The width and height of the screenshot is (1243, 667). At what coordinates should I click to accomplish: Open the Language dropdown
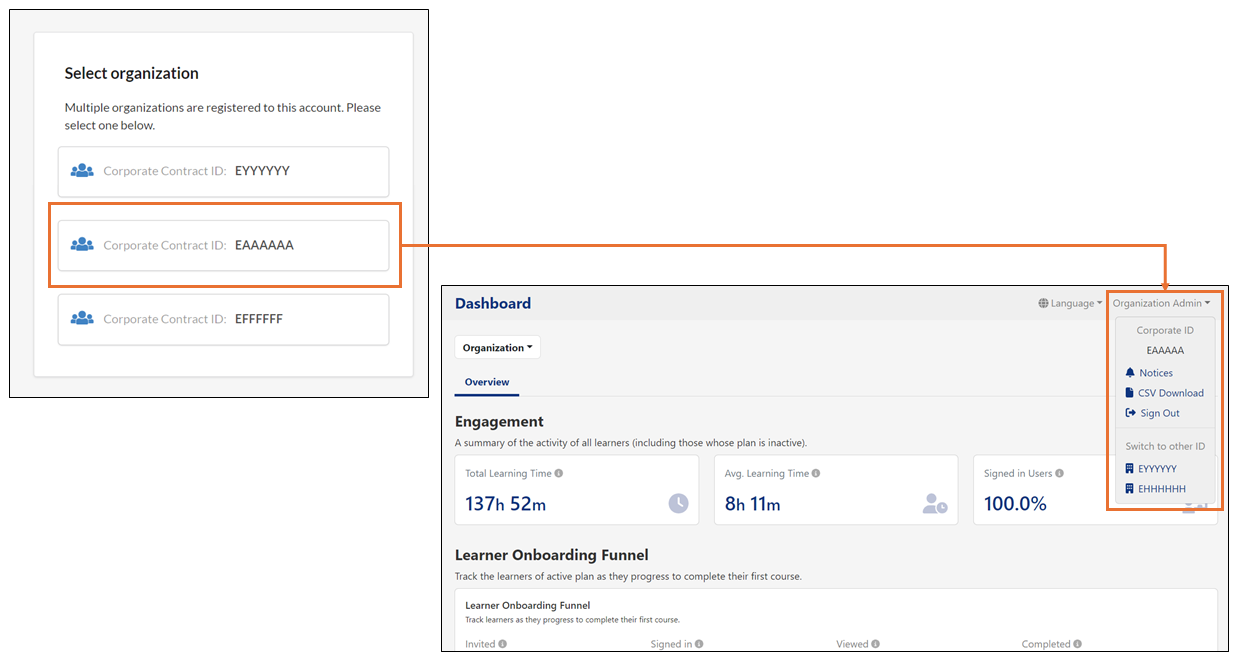[x=1070, y=303]
